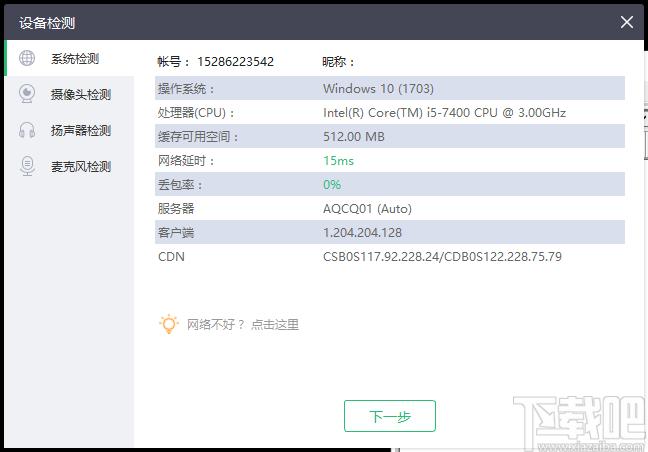648x452 pixels.
Task: Click the AQCQ01 (Auto) server value
Action: tap(367, 209)
